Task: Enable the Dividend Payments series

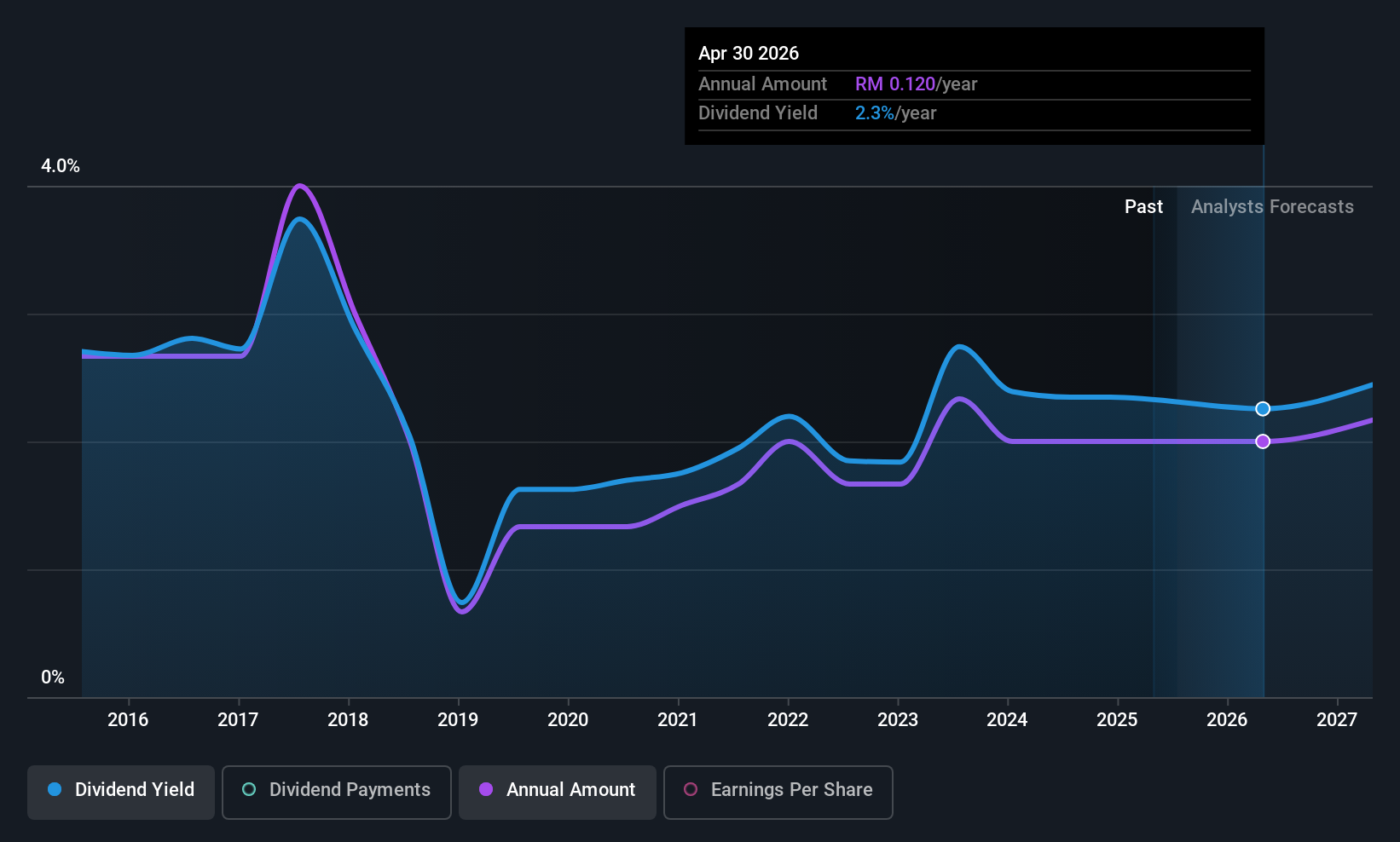Action: click(336, 792)
